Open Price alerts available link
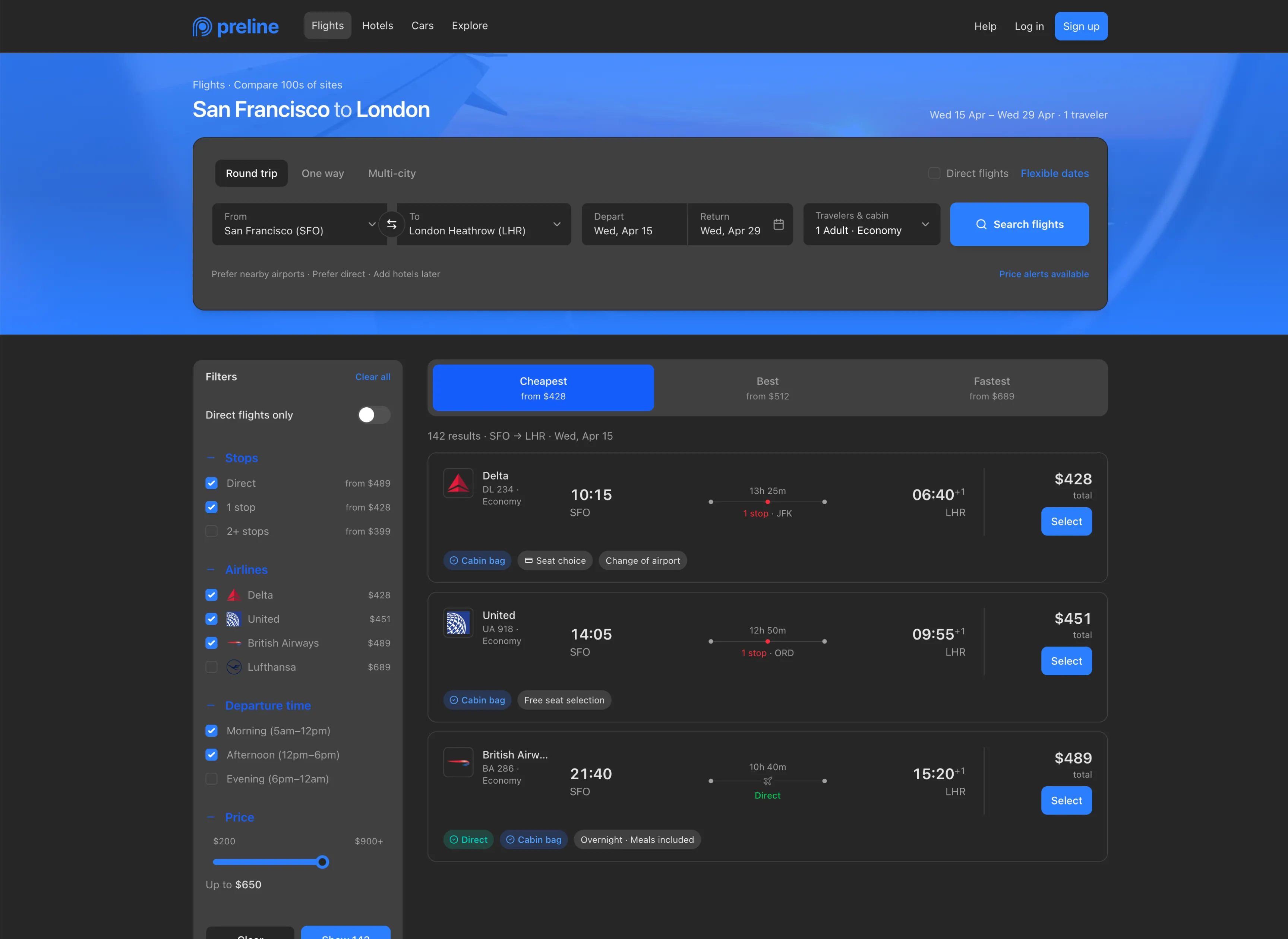 1044,274
